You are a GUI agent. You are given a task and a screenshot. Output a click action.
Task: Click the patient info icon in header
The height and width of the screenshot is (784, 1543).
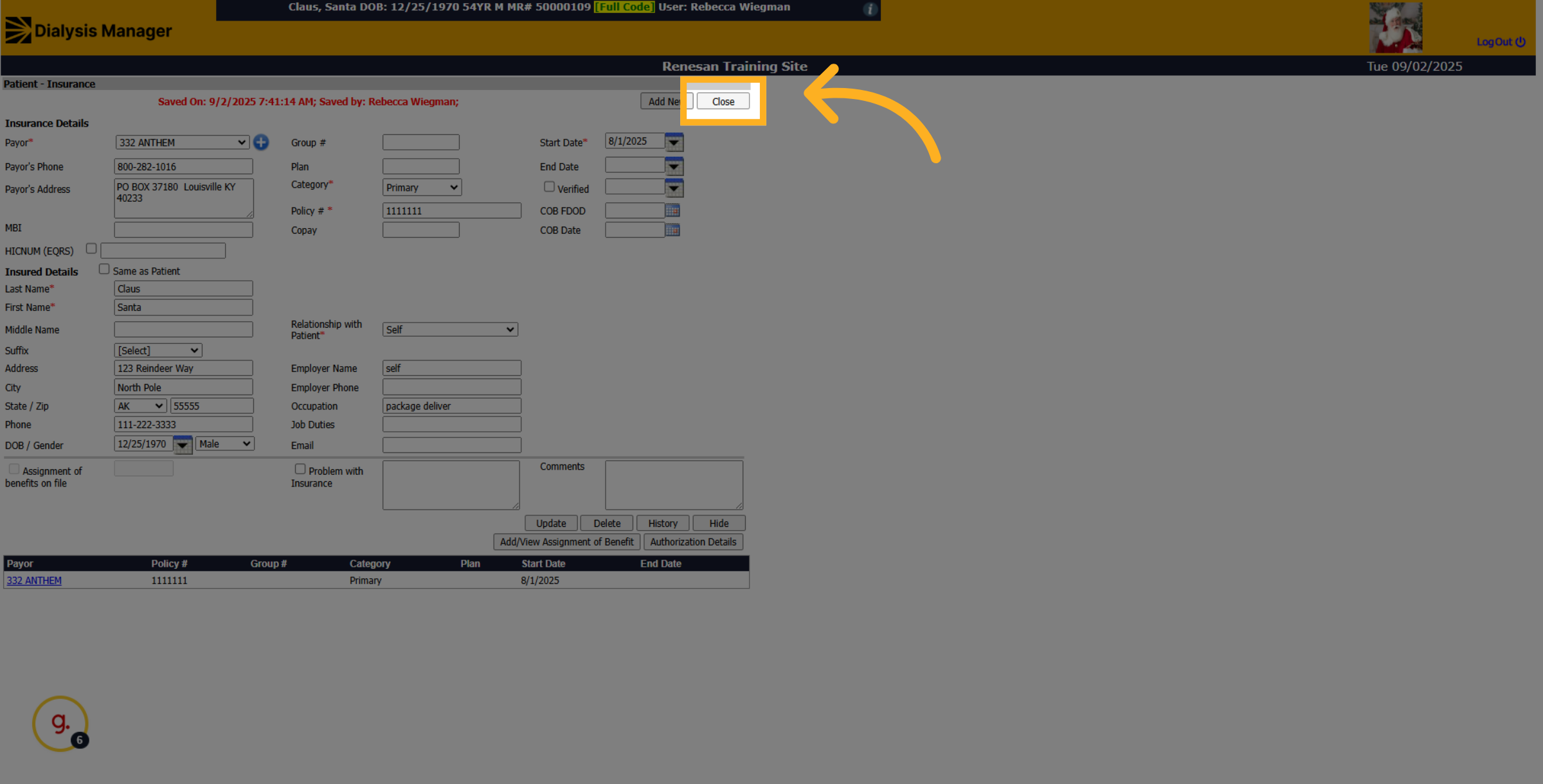[x=870, y=9]
